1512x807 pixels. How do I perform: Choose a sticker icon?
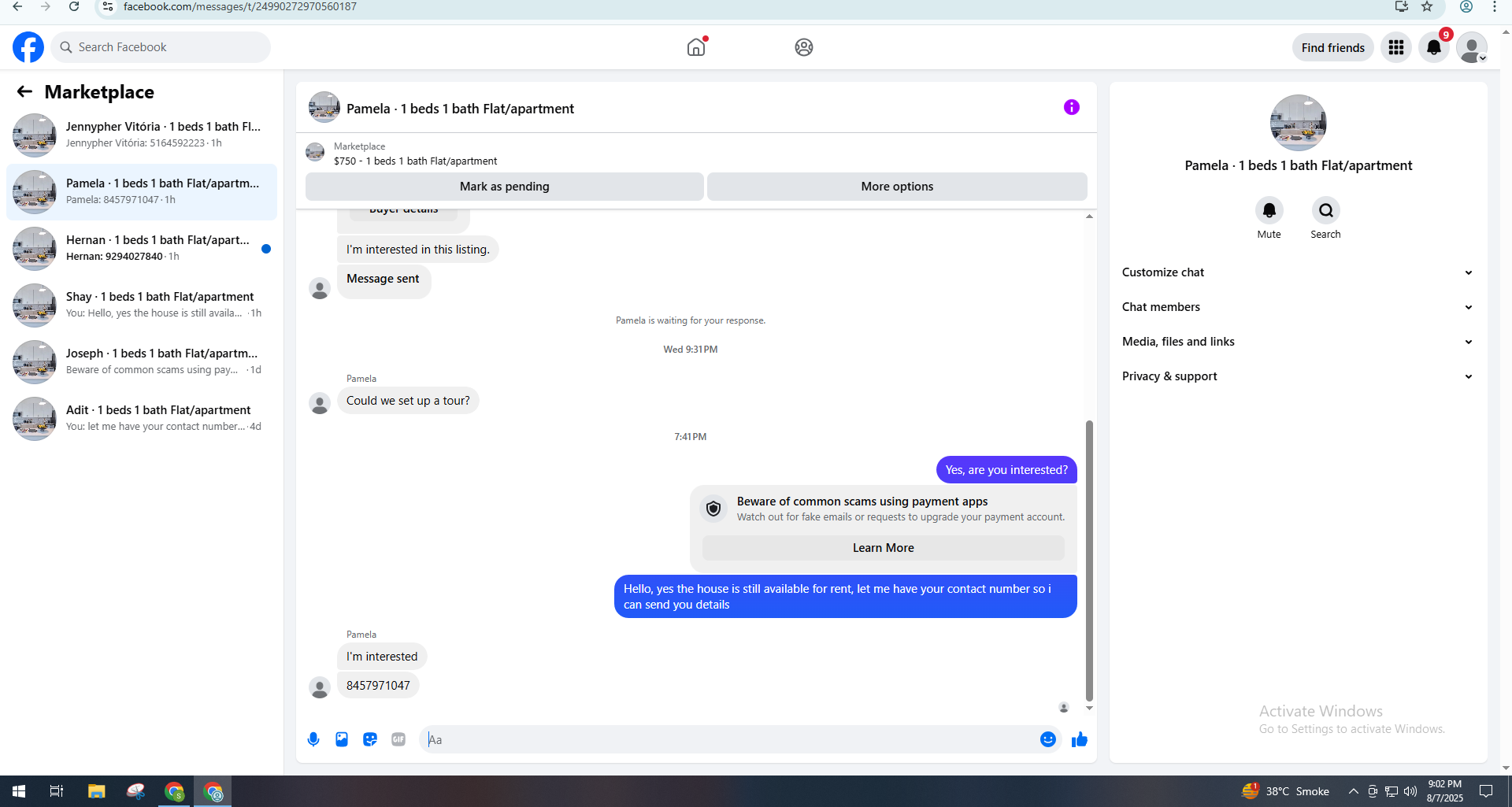click(370, 739)
